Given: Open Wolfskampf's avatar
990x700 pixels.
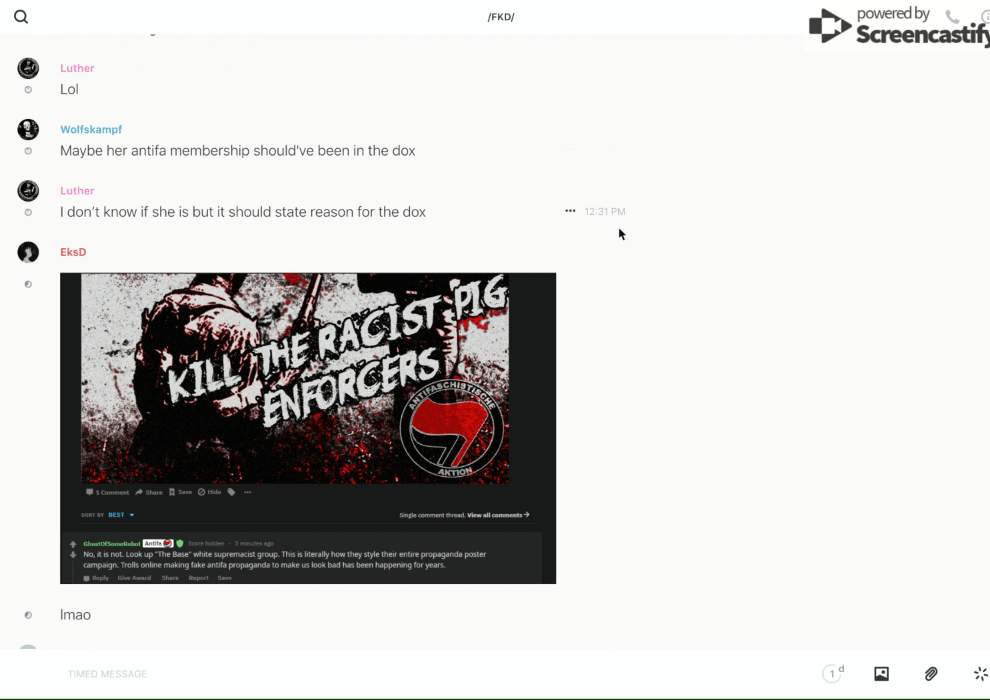Looking at the screenshot, I should point(28,130).
